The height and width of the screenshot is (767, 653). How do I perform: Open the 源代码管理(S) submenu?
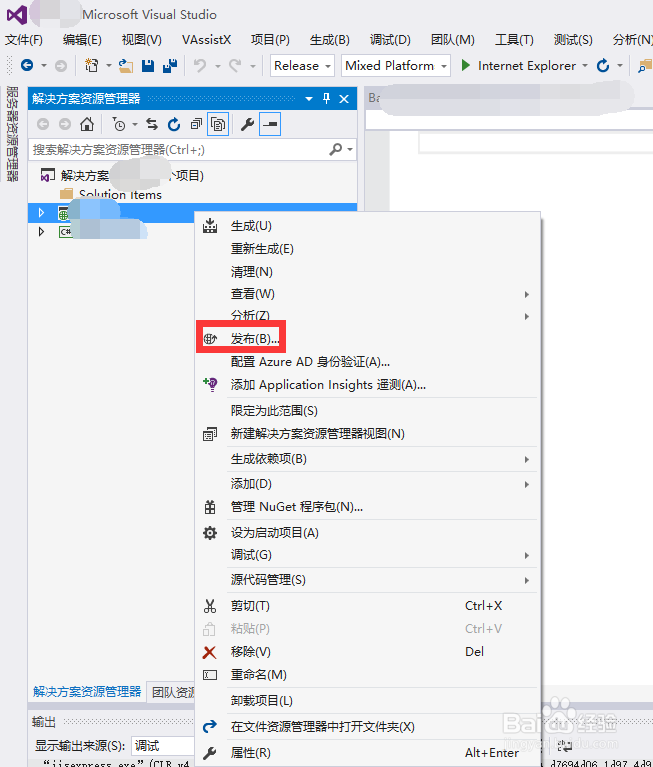coord(368,580)
